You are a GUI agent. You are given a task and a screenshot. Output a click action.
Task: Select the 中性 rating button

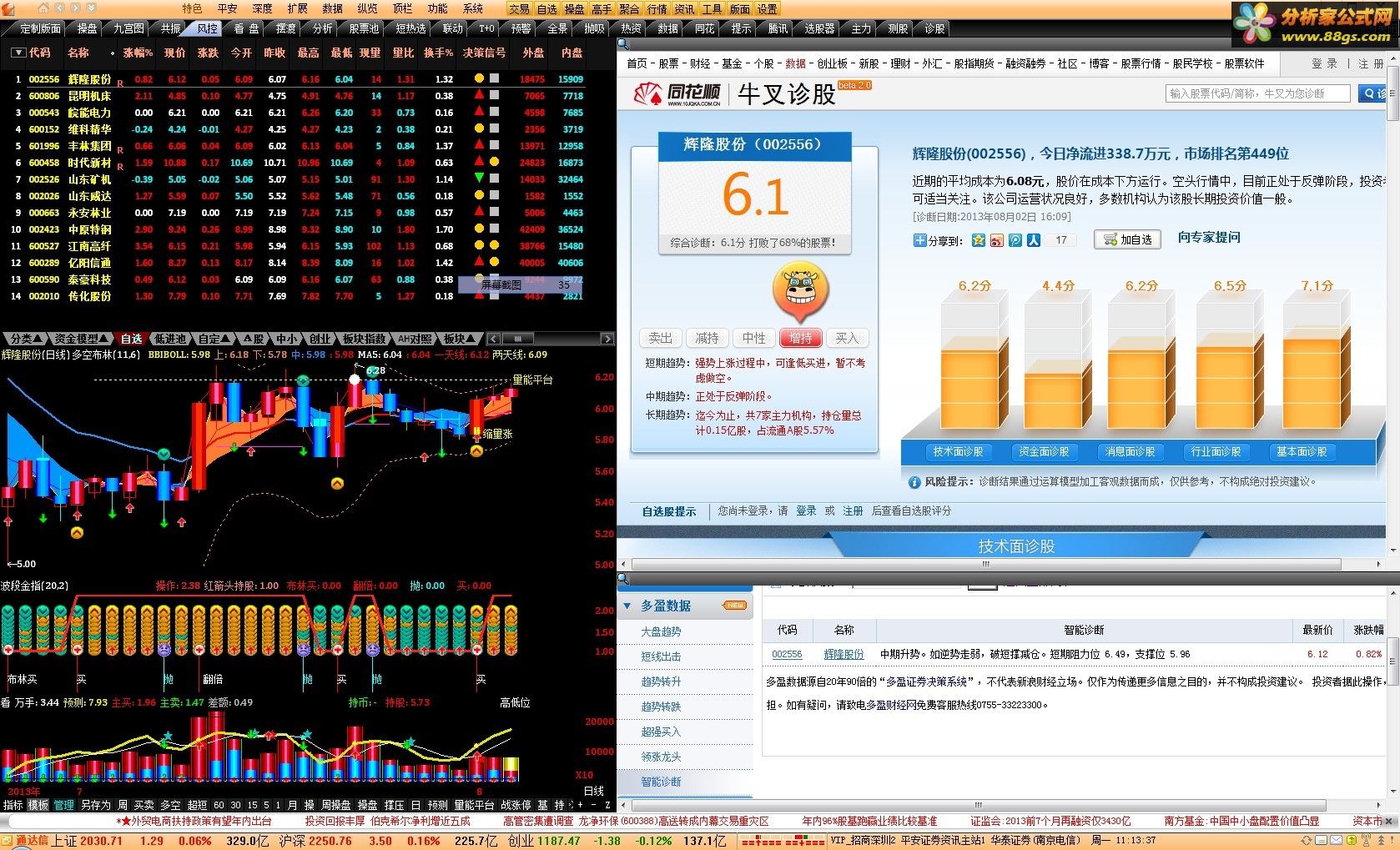754,338
